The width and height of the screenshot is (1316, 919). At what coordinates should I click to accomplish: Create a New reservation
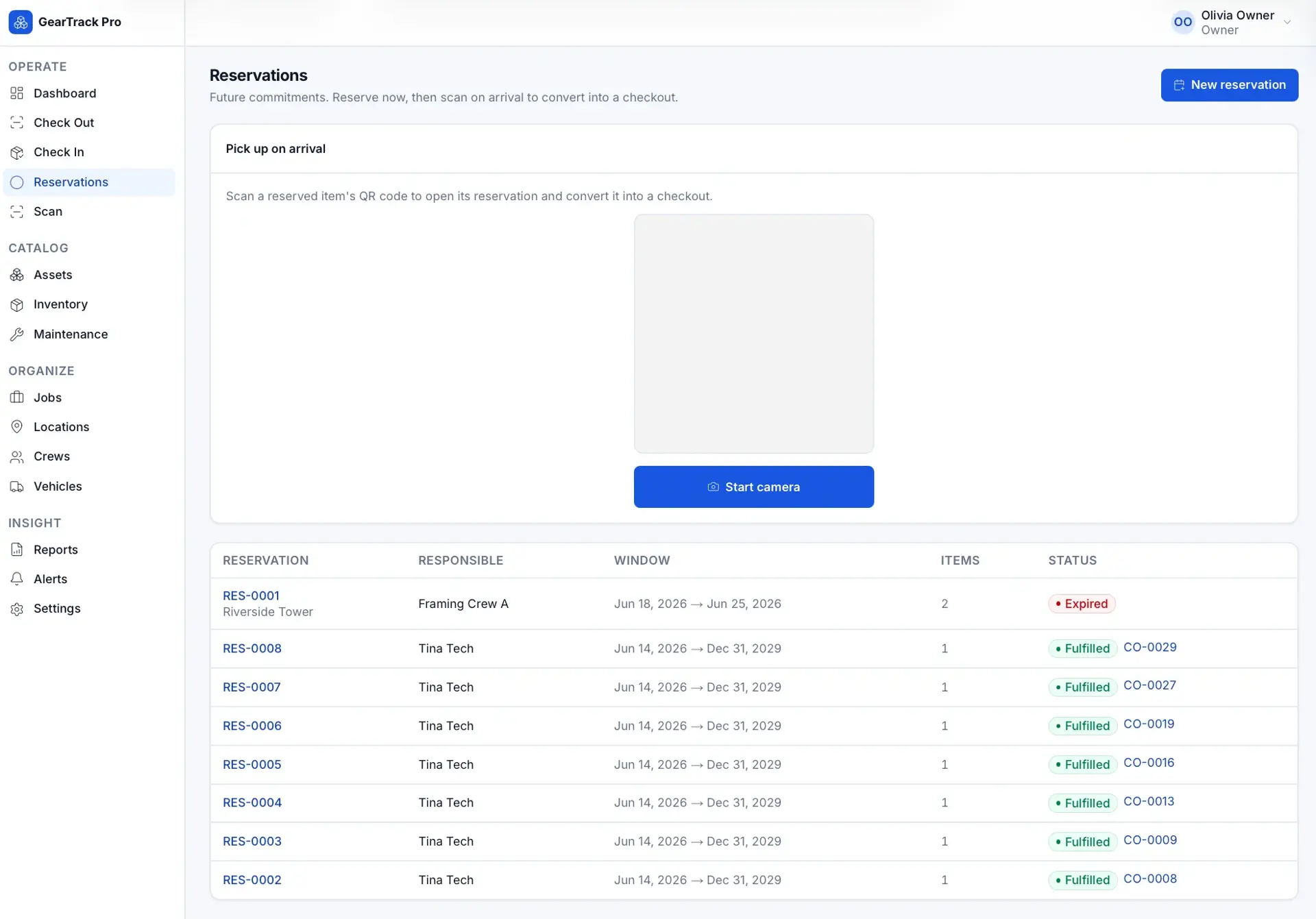1229,85
